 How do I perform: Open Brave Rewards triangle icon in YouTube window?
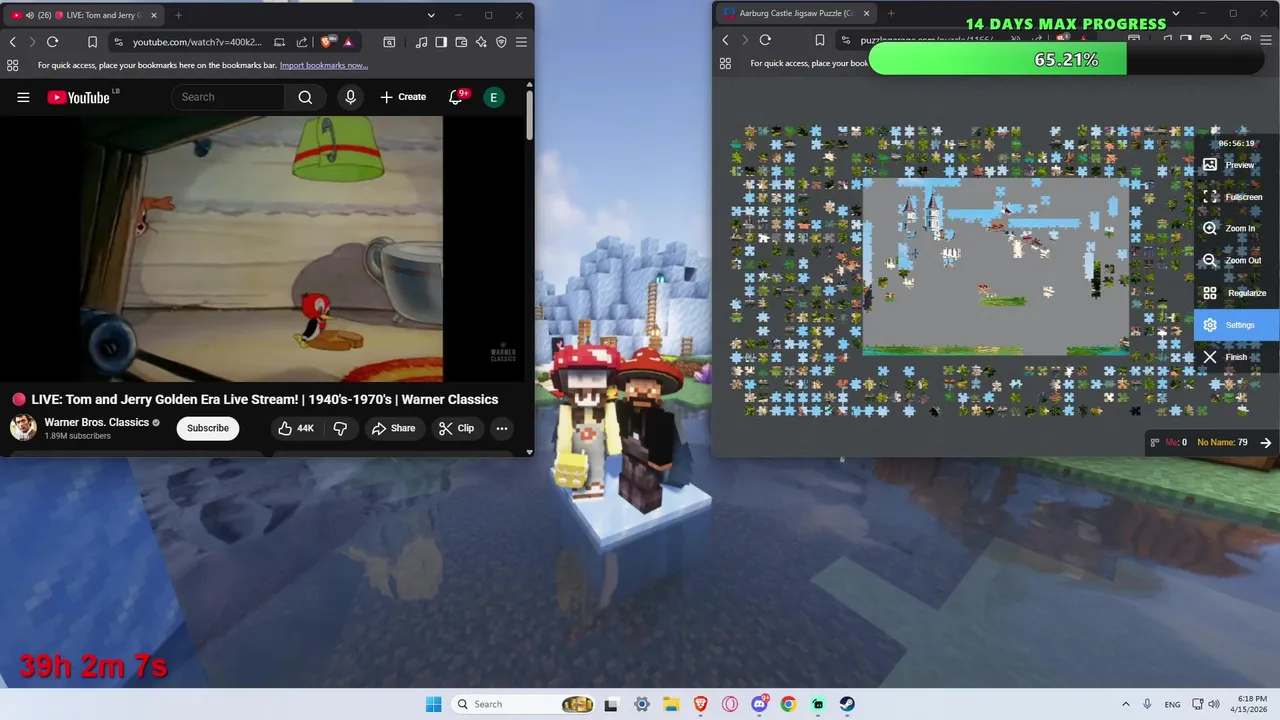[x=348, y=42]
